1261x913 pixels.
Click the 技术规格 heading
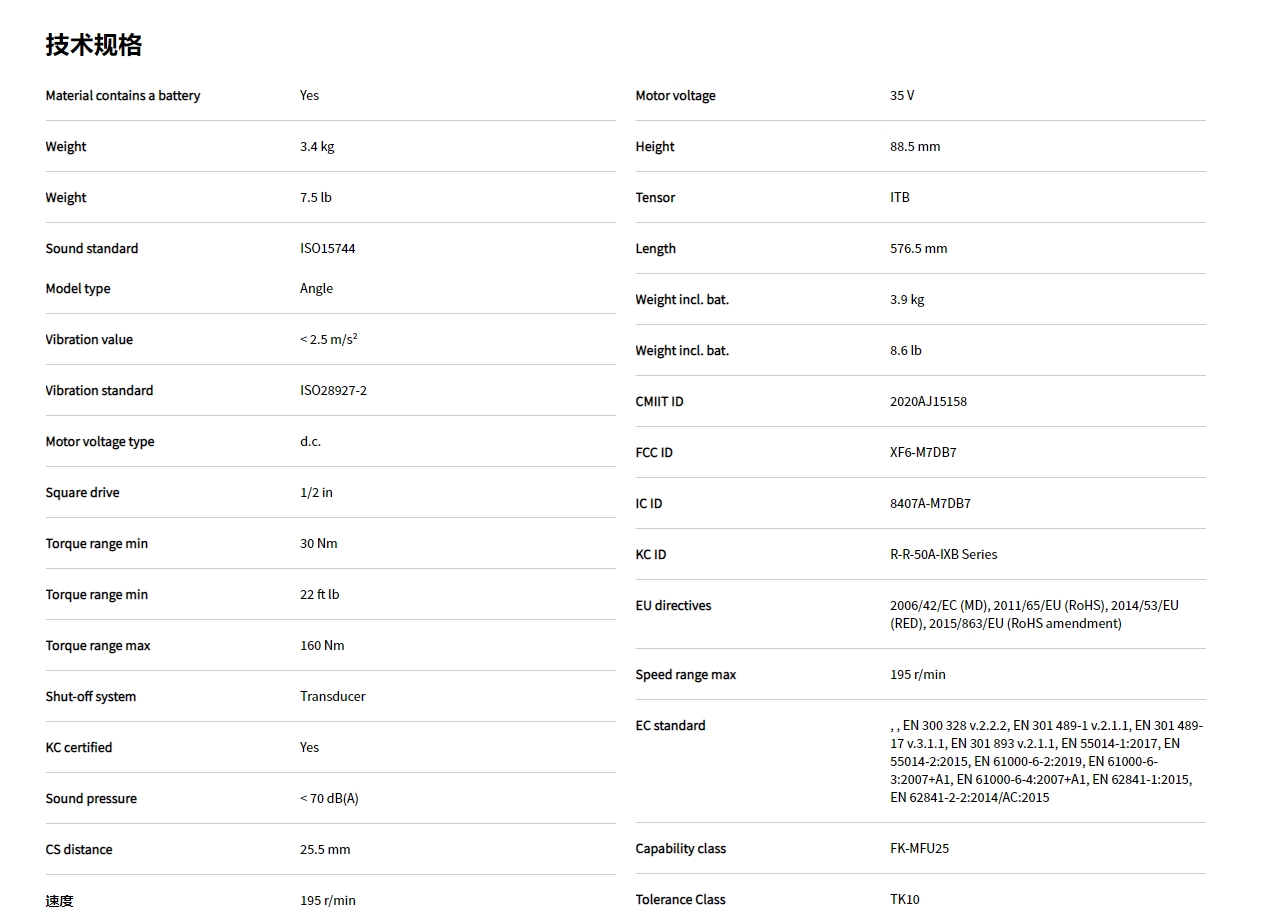pos(94,45)
